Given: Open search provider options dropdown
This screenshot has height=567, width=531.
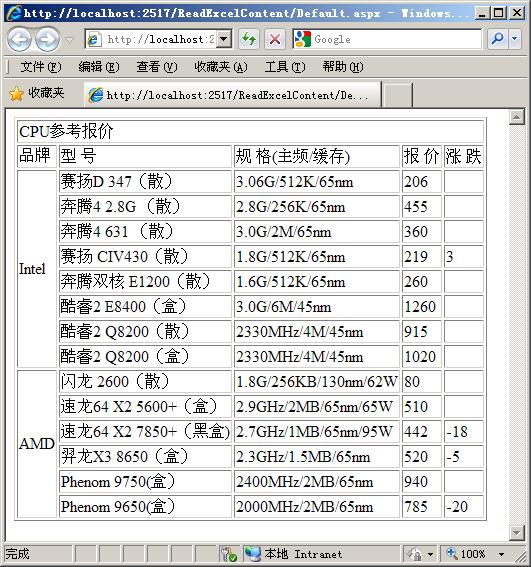Looking at the screenshot, I should click(x=514, y=39).
